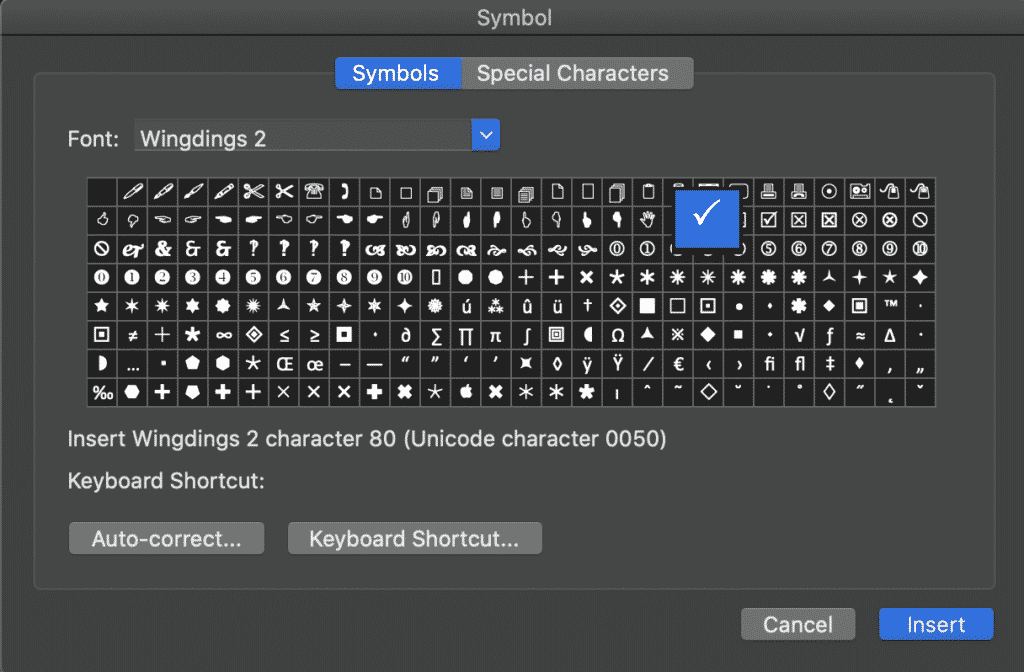Viewport: 1024px width, 672px height.
Task: Open the Auto-correct dialog
Action: [x=167, y=538]
